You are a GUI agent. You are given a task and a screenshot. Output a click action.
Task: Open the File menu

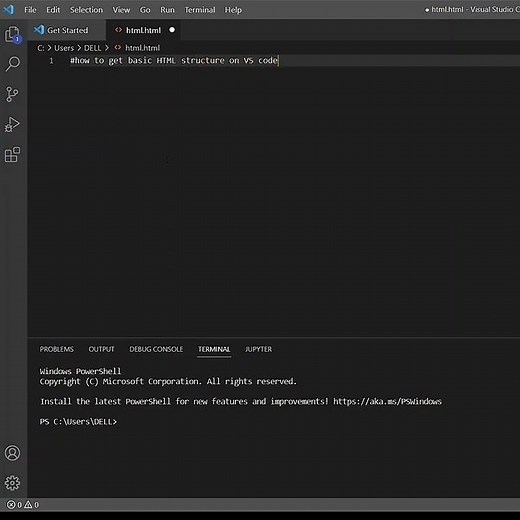click(30, 10)
